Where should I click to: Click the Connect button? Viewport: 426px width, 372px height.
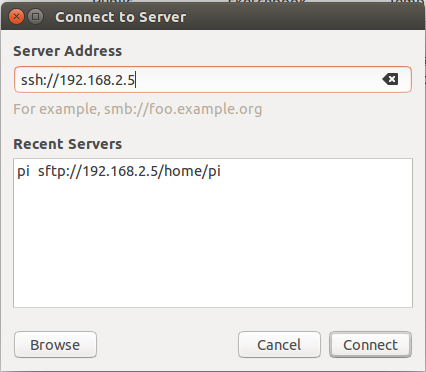(x=370, y=345)
